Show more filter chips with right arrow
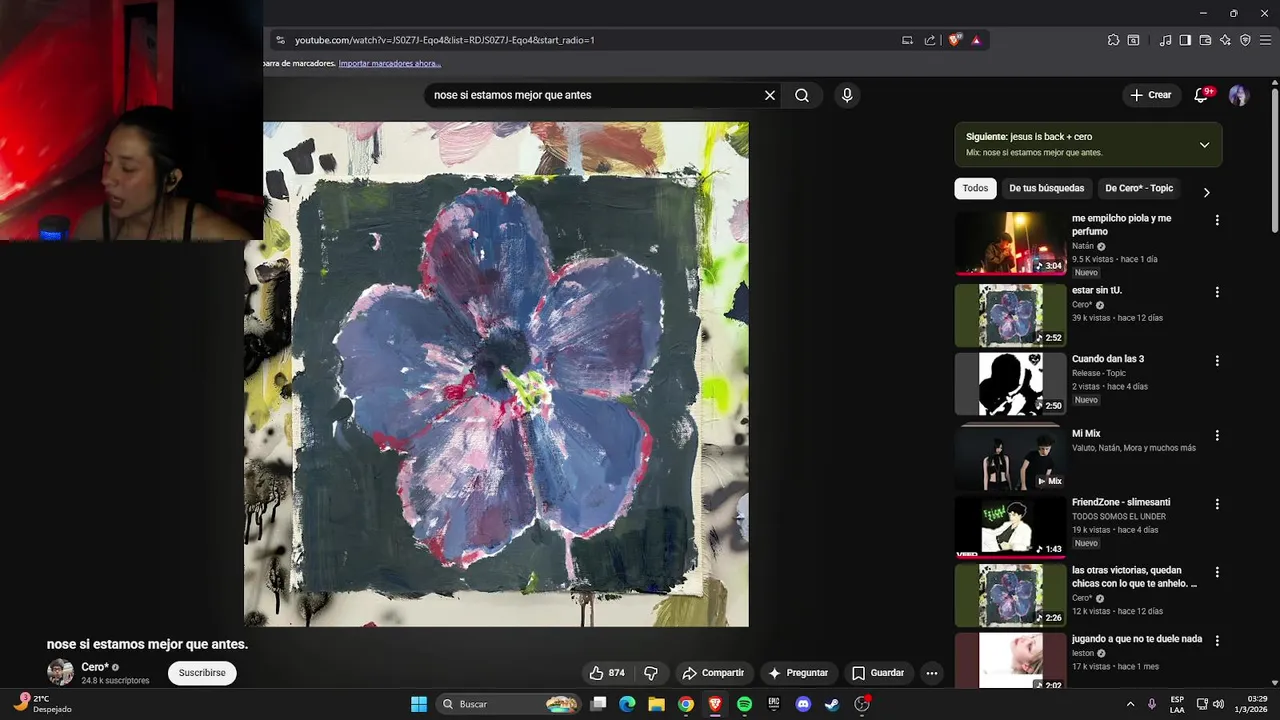This screenshot has height=720, width=1280. pos(1206,192)
